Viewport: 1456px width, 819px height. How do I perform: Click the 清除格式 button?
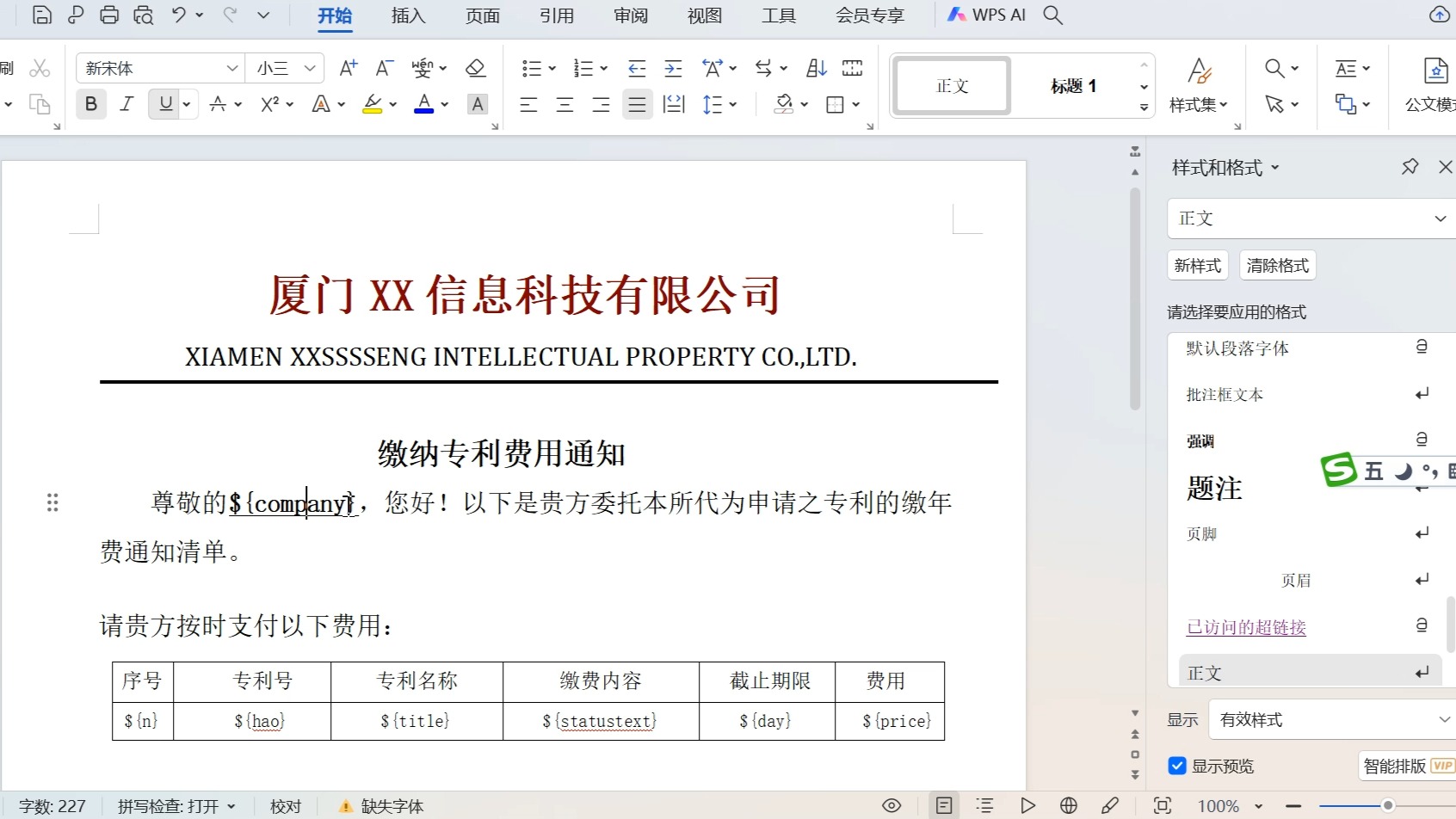tap(1278, 265)
